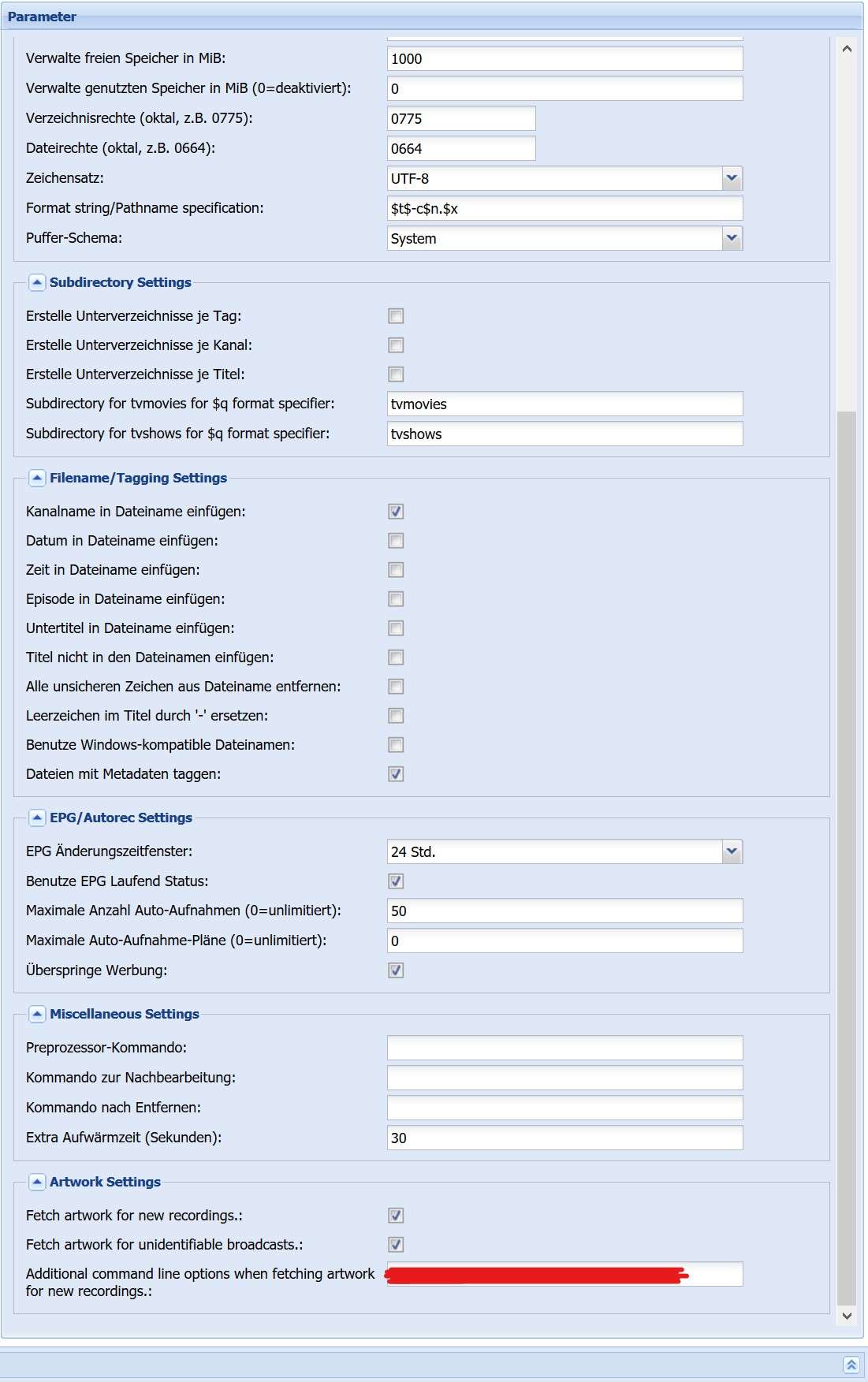Check Datum in Dateiname einfügen

tap(396, 541)
